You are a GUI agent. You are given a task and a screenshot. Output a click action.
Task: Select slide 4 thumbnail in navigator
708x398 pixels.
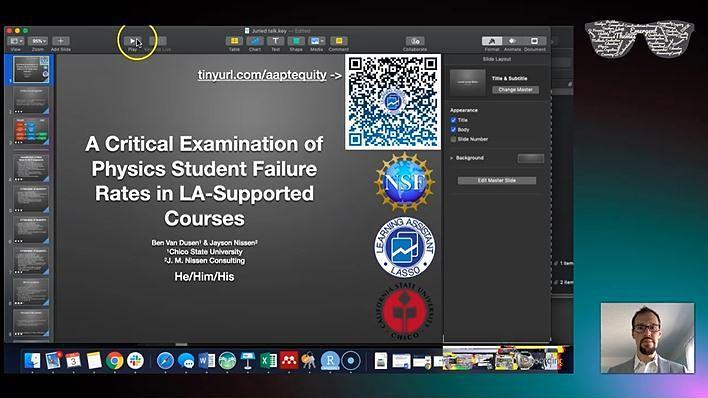tap(31, 167)
